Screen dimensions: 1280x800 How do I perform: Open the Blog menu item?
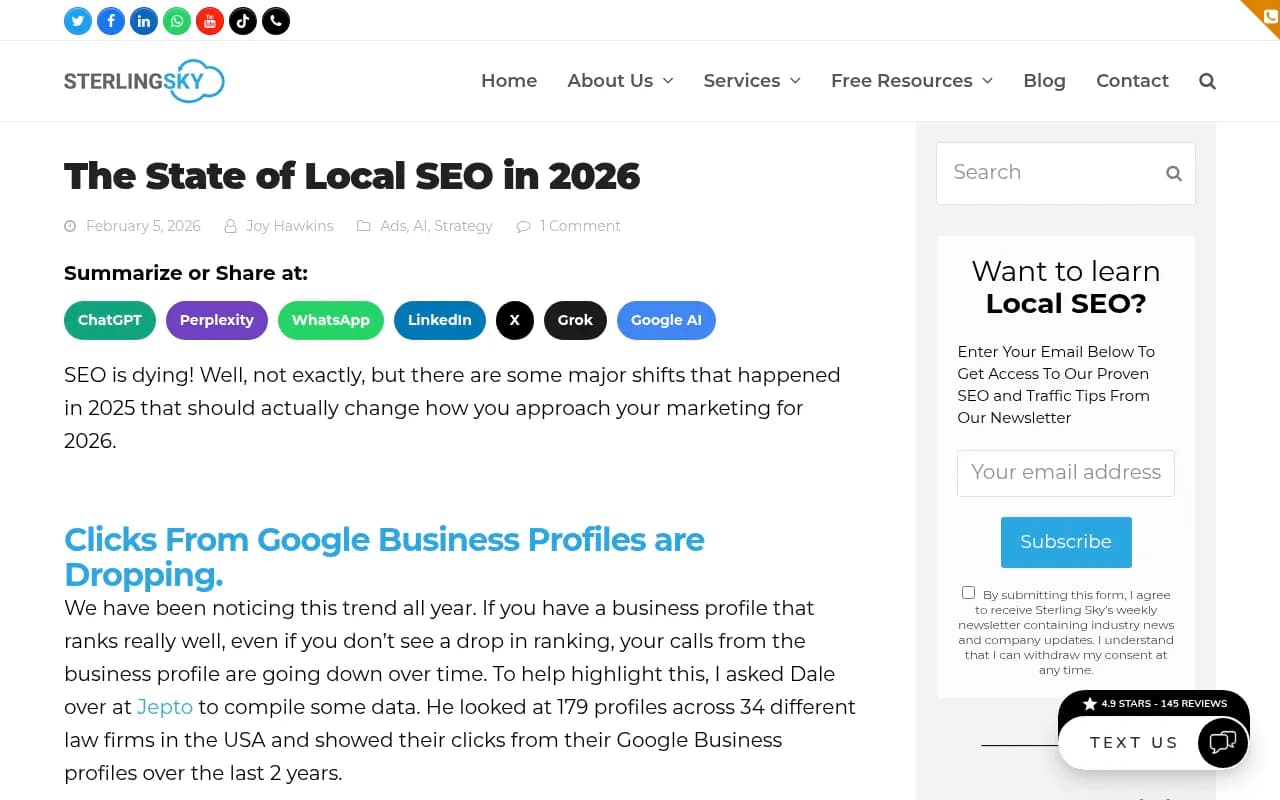1044,81
